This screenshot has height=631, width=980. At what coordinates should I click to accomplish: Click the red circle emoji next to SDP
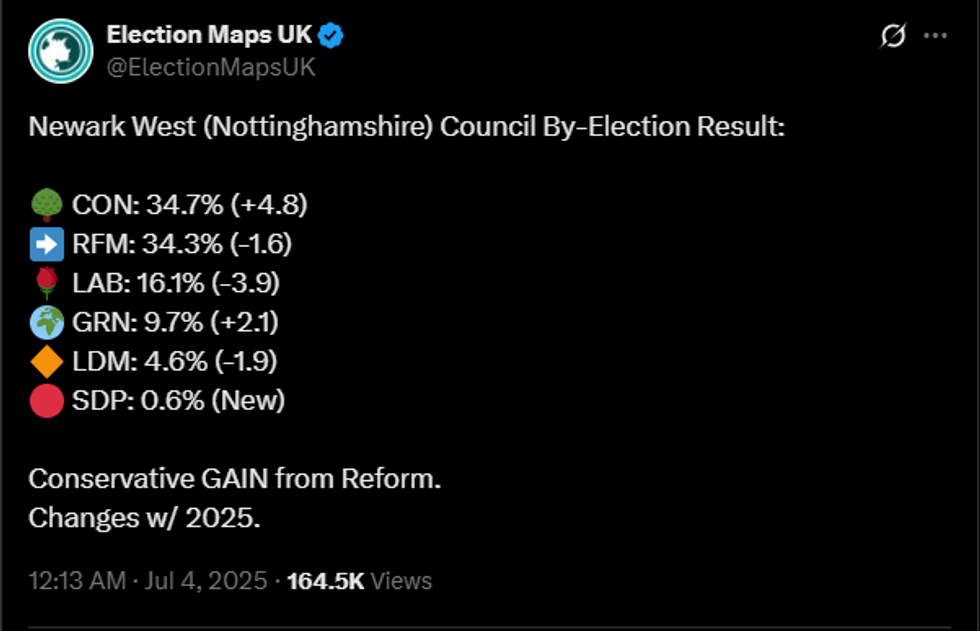[x=47, y=402]
